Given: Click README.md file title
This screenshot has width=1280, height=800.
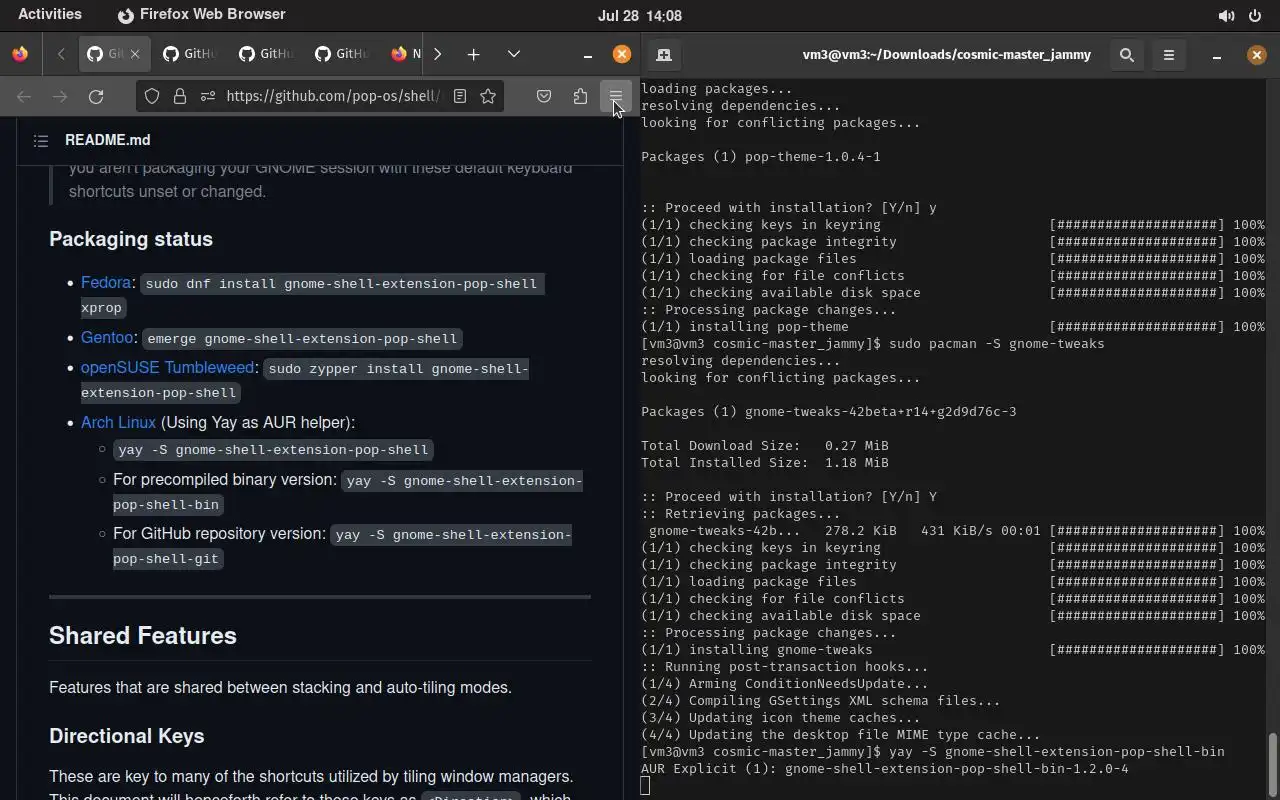Looking at the screenshot, I should click(x=108, y=140).
